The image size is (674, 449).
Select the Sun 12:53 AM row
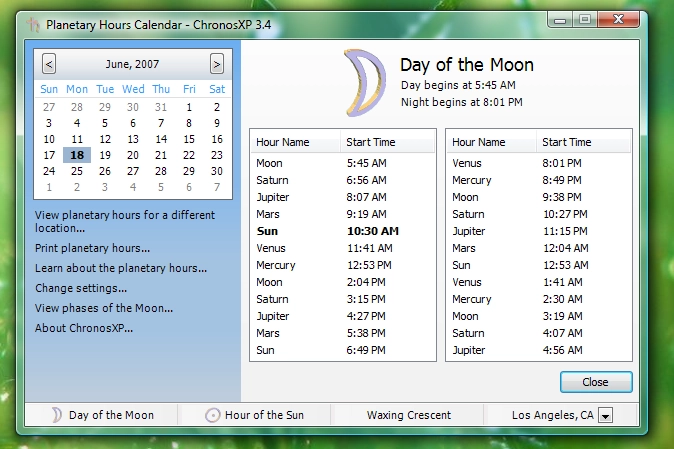point(539,265)
